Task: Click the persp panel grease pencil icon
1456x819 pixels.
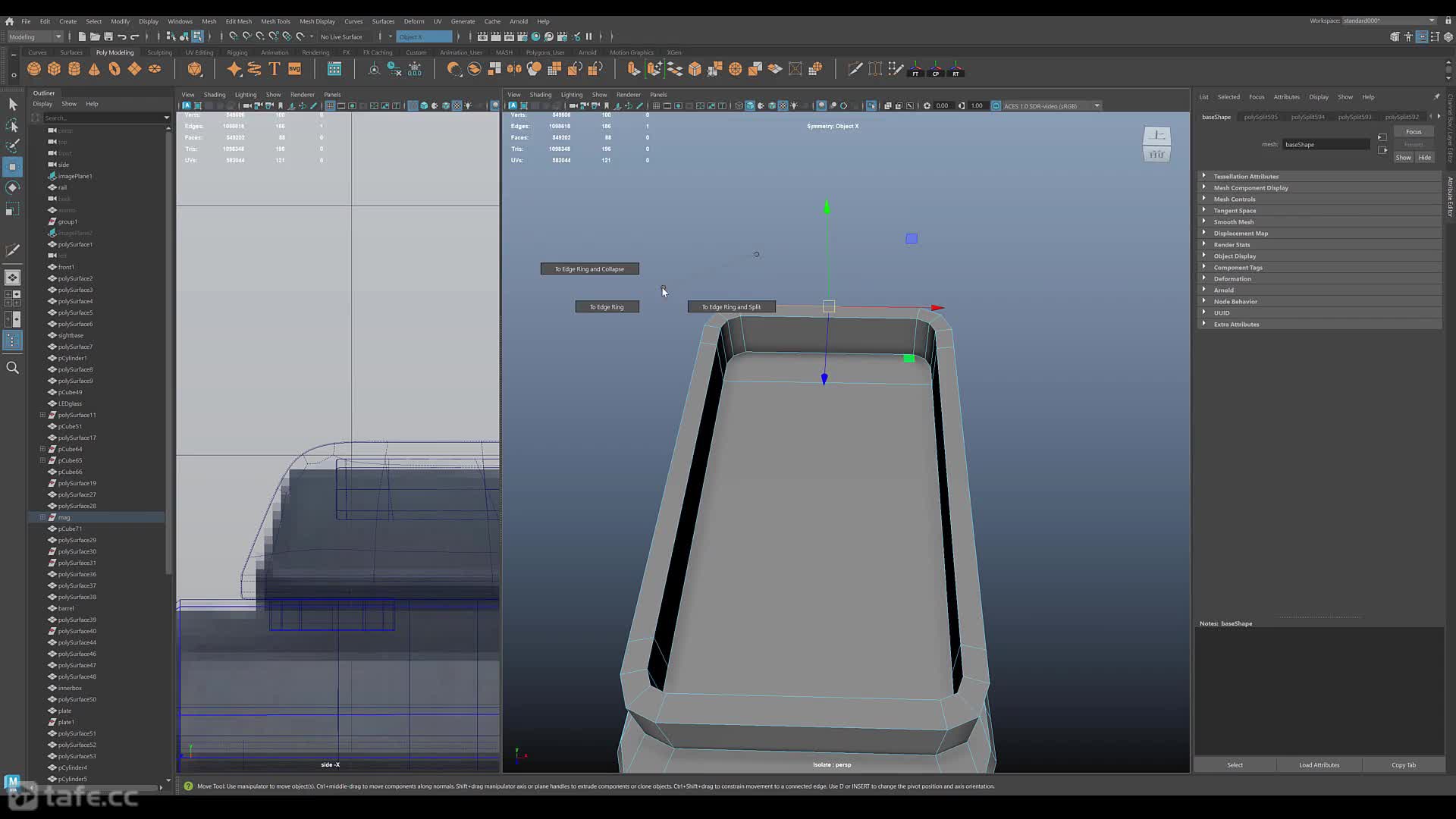Action: (x=639, y=106)
